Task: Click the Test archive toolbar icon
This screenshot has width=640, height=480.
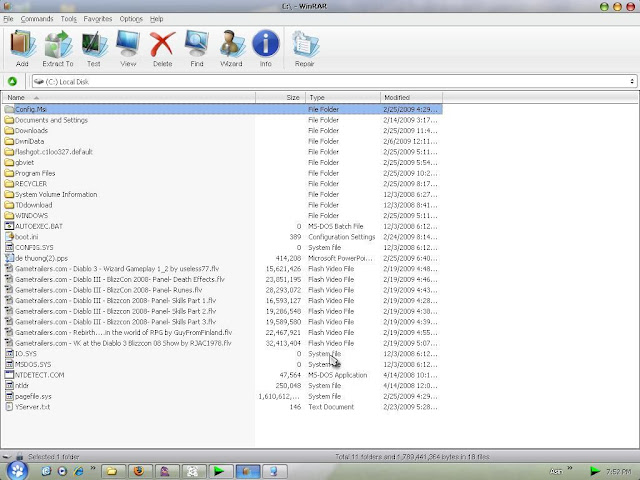Action: (94, 44)
